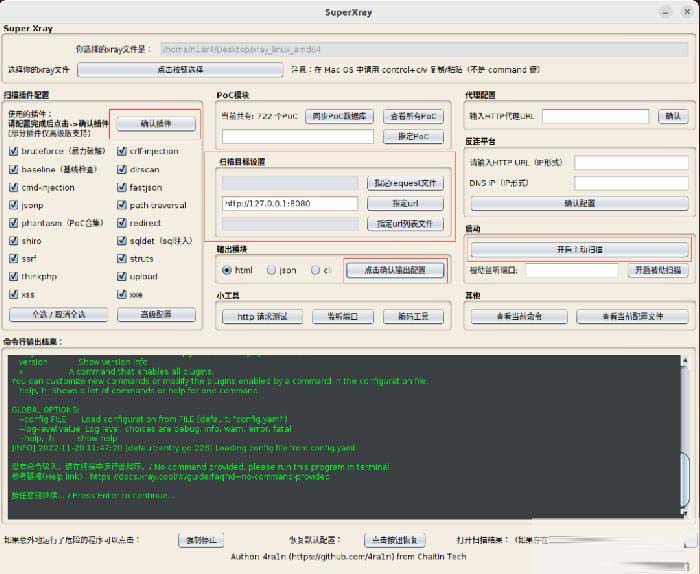Click the button to choose xray file
This screenshot has height=574, width=700.
pos(180,70)
